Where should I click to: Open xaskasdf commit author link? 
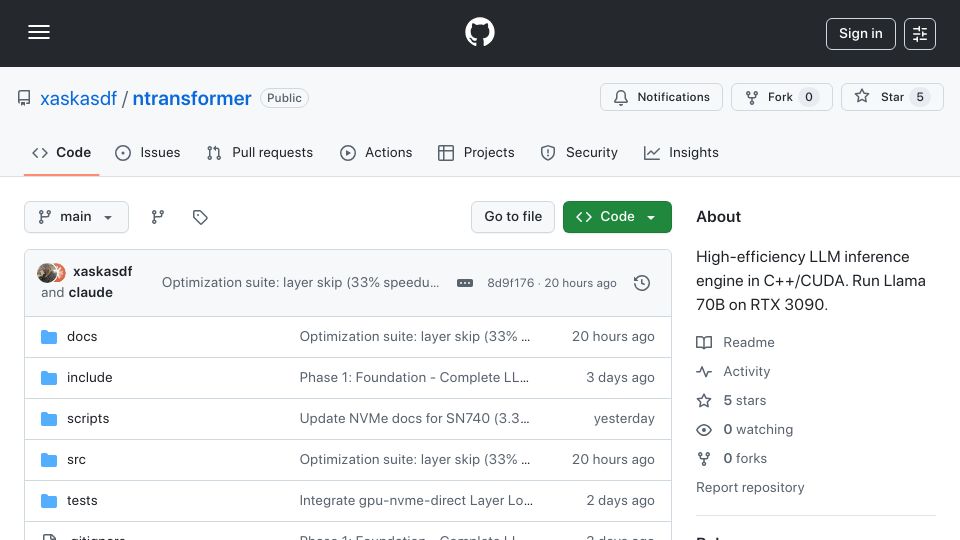[102, 271]
